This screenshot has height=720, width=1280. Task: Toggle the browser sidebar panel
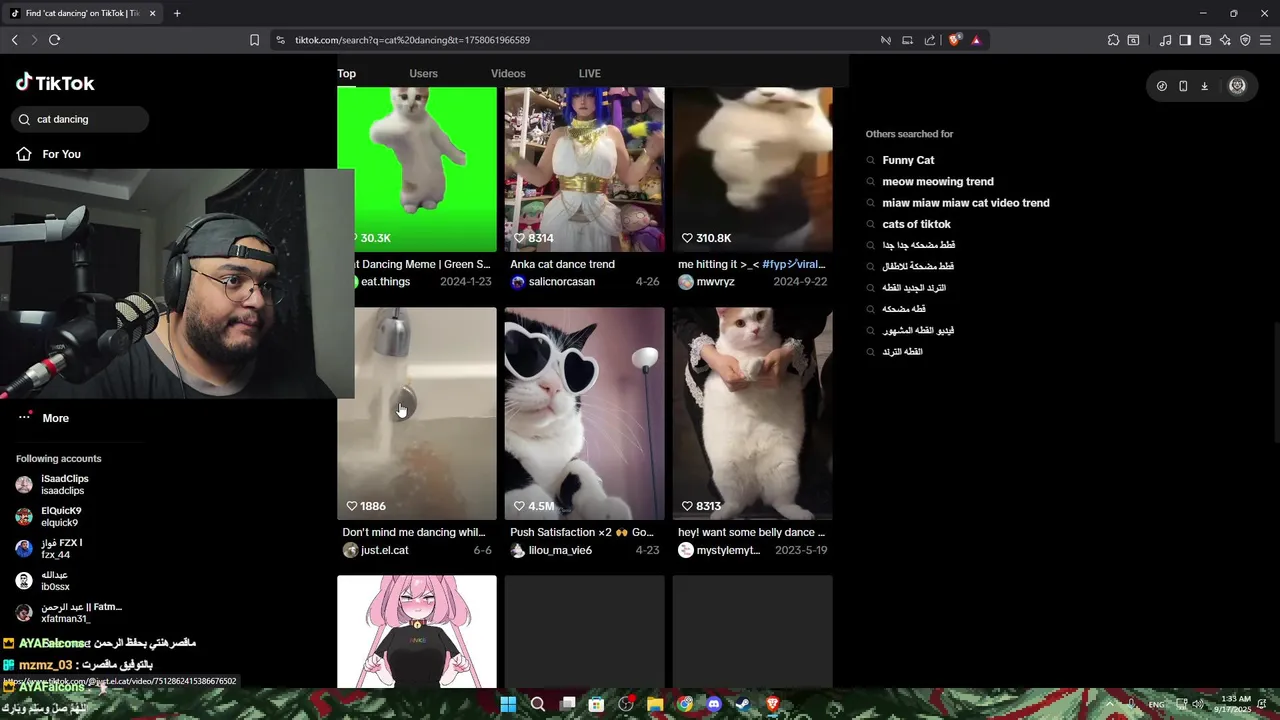coord(1185,40)
